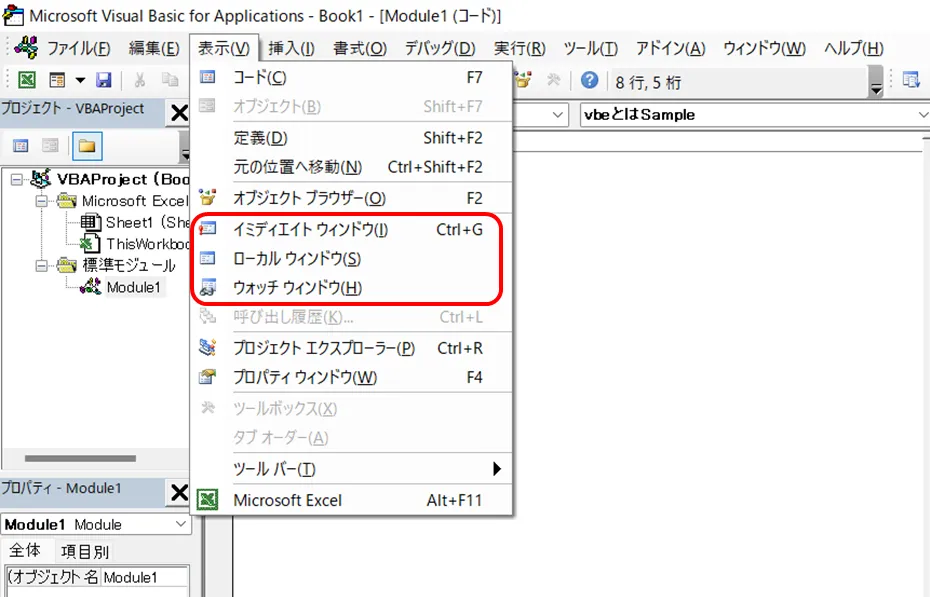The width and height of the screenshot is (930, 597).
Task: Select Module1 in the project tree
Action: 133,288
